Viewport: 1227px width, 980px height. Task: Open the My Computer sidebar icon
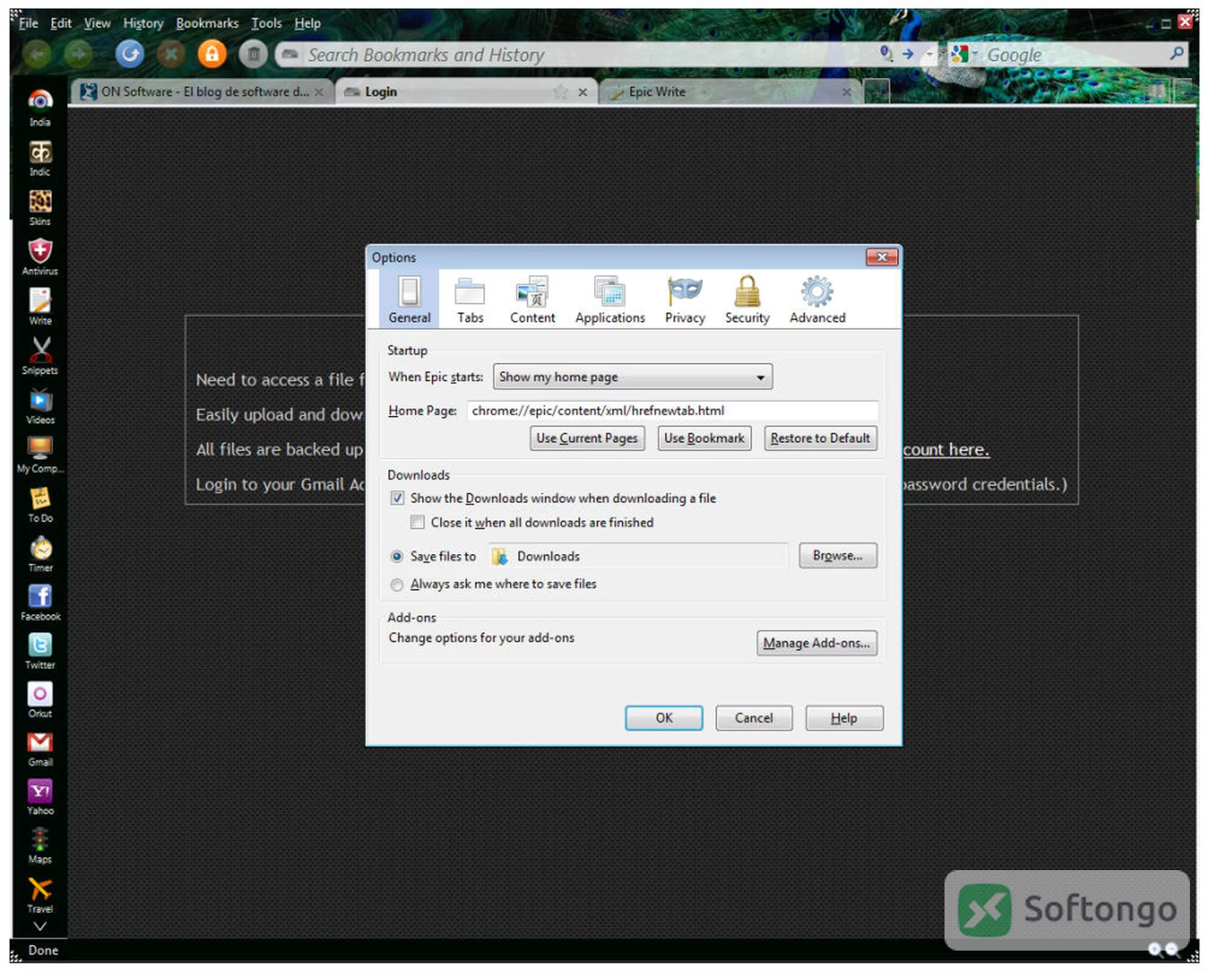[40, 455]
